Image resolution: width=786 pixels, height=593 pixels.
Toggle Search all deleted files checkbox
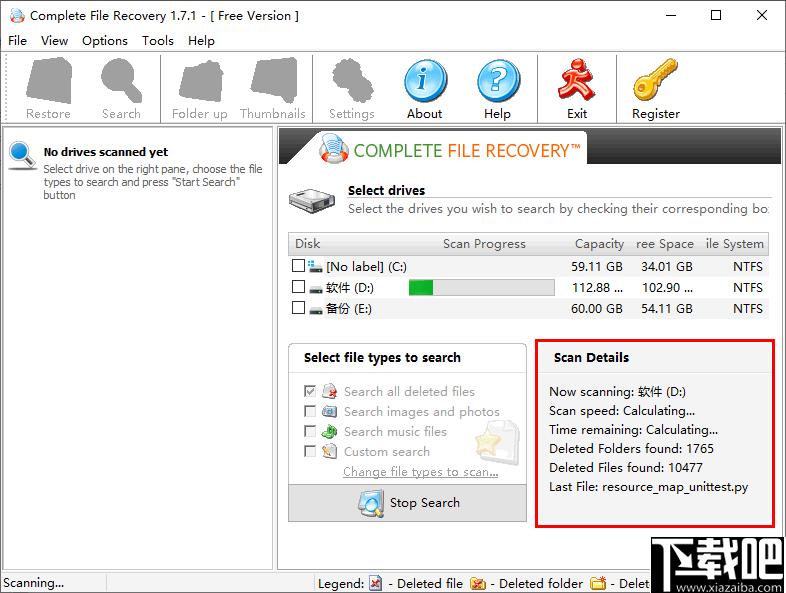pos(310,391)
